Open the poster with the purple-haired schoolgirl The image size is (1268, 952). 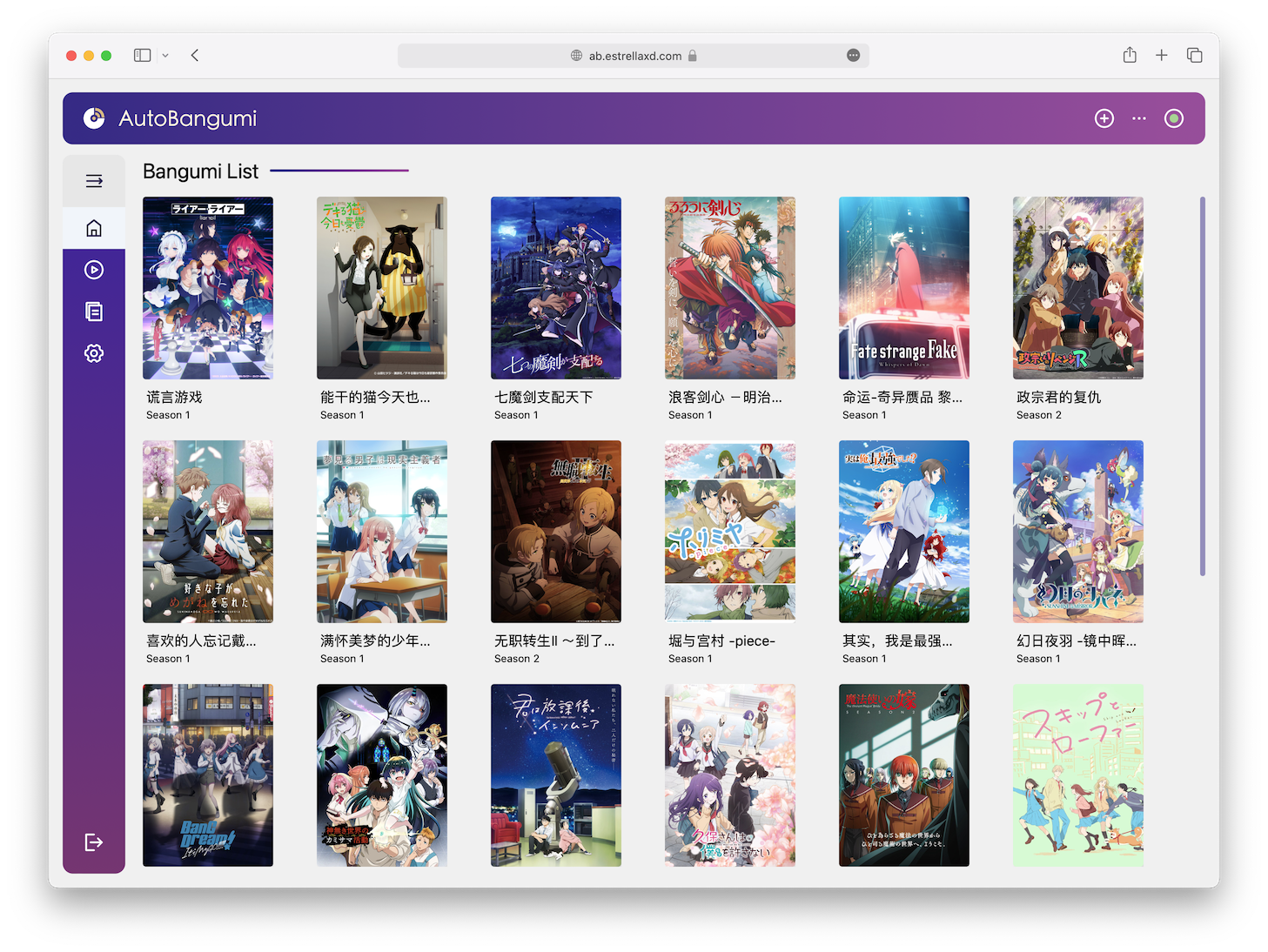[x=730, y=775]
